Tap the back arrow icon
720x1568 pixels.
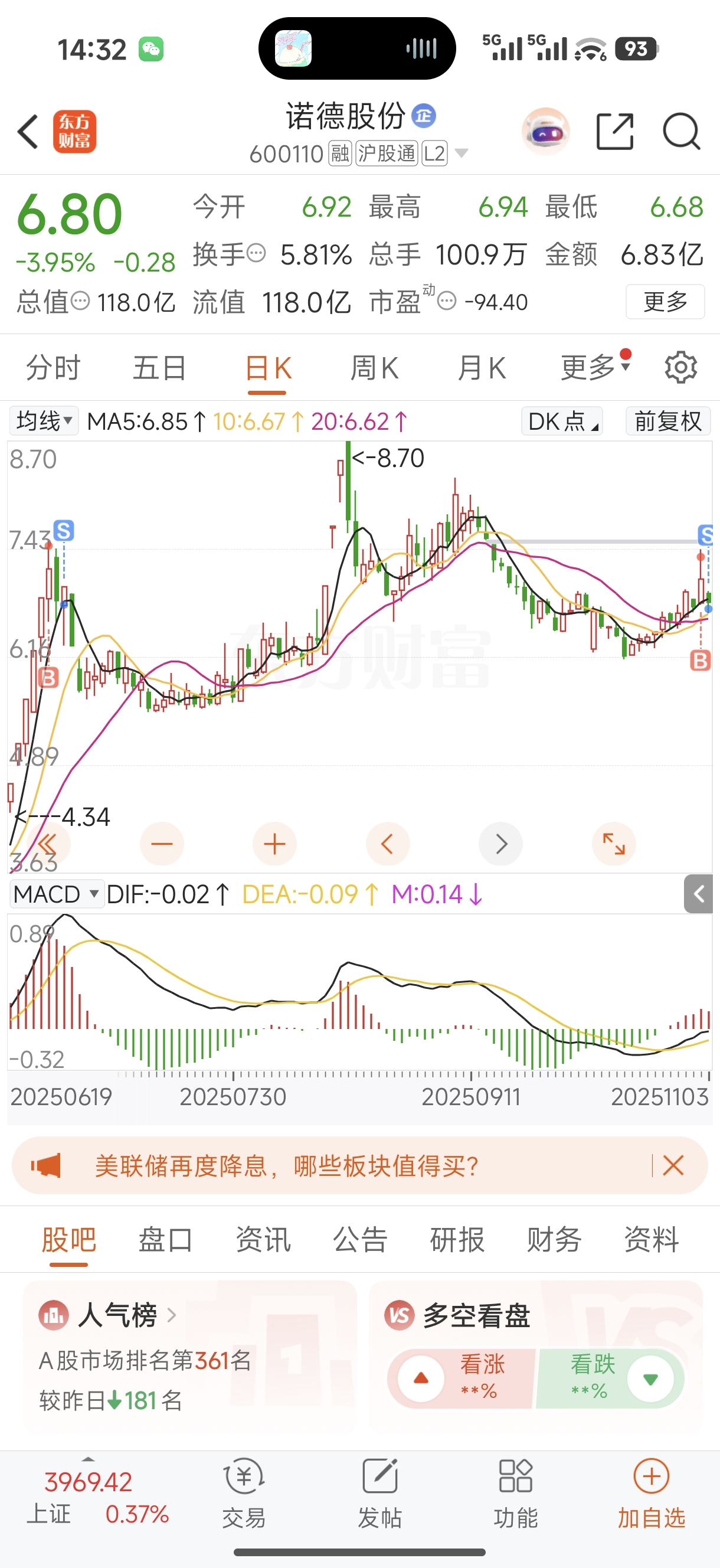point(28,132)
